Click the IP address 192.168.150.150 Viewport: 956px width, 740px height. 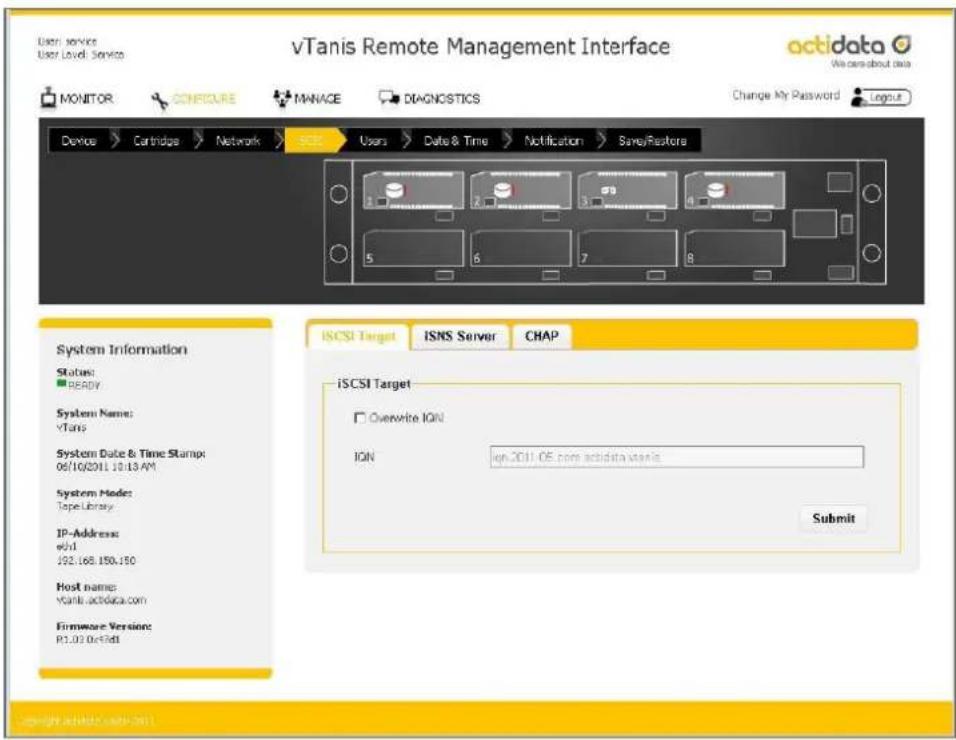pyautogui.click(x=96, y=560)
